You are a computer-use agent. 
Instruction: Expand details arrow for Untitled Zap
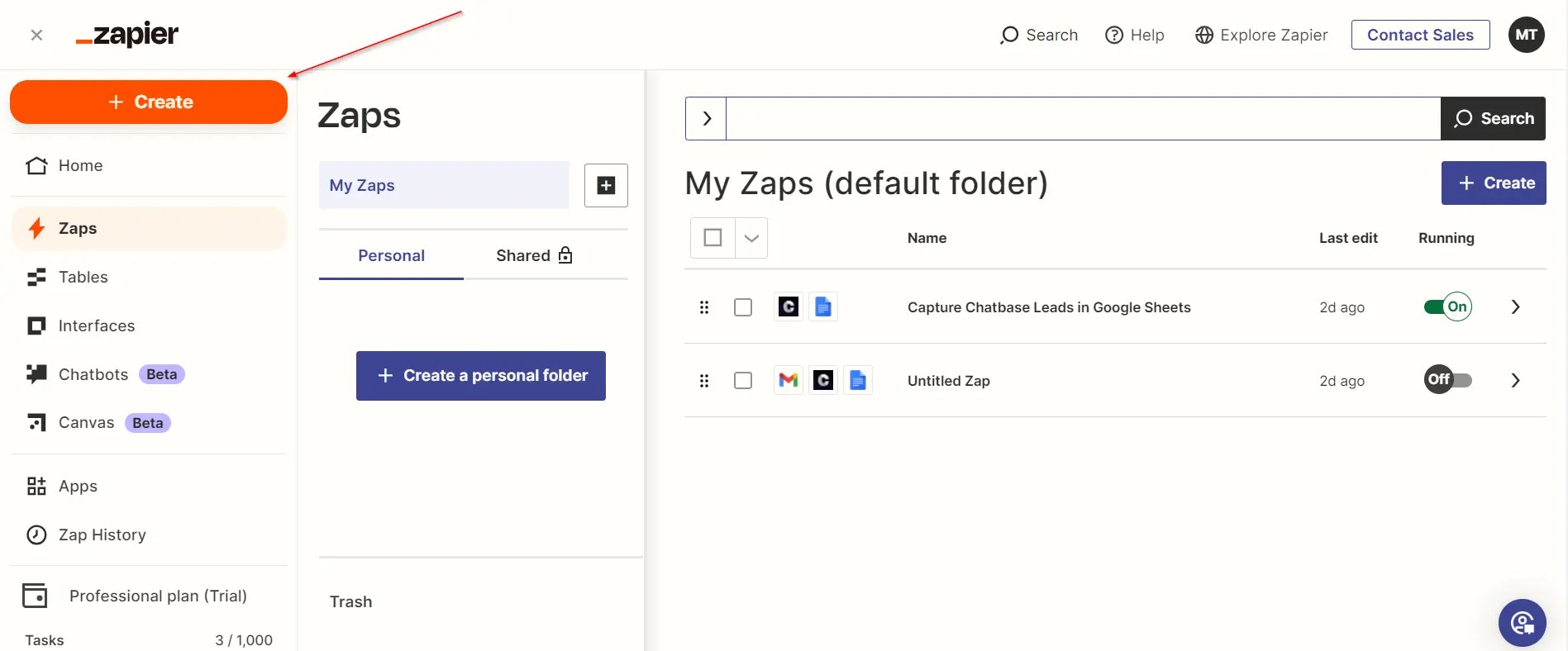1515,380
